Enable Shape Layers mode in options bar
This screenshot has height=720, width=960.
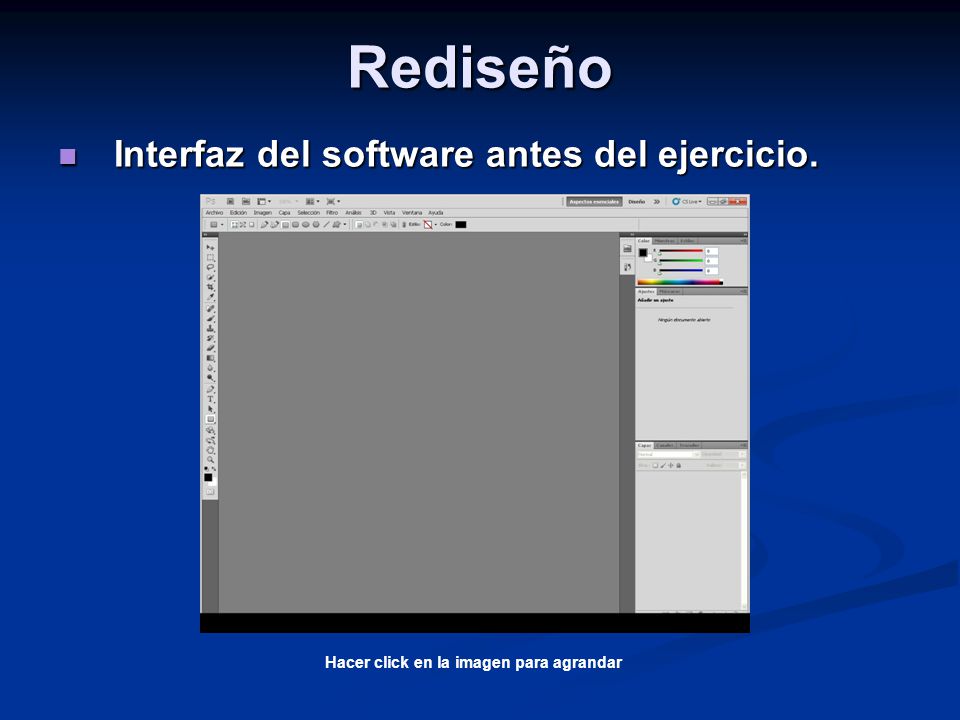(x=234, y=225)
